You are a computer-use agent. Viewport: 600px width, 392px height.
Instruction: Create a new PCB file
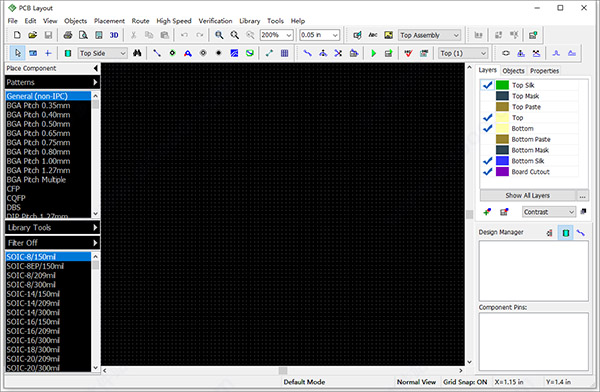pyautogui.click(x=17, y=35)
